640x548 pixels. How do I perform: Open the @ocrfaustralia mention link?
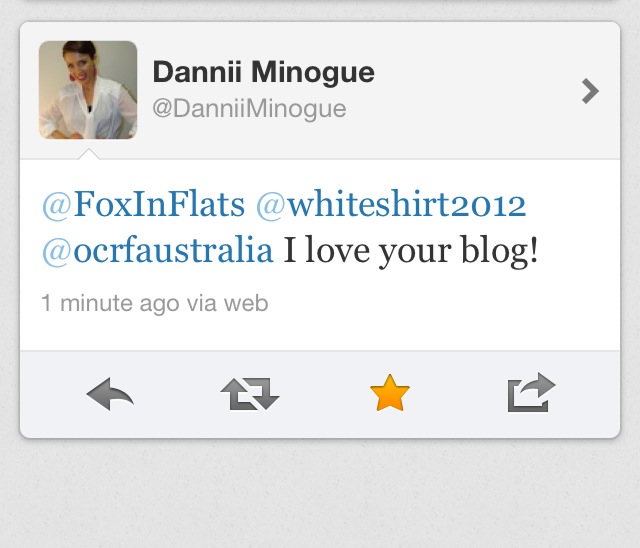coord(157,250)
